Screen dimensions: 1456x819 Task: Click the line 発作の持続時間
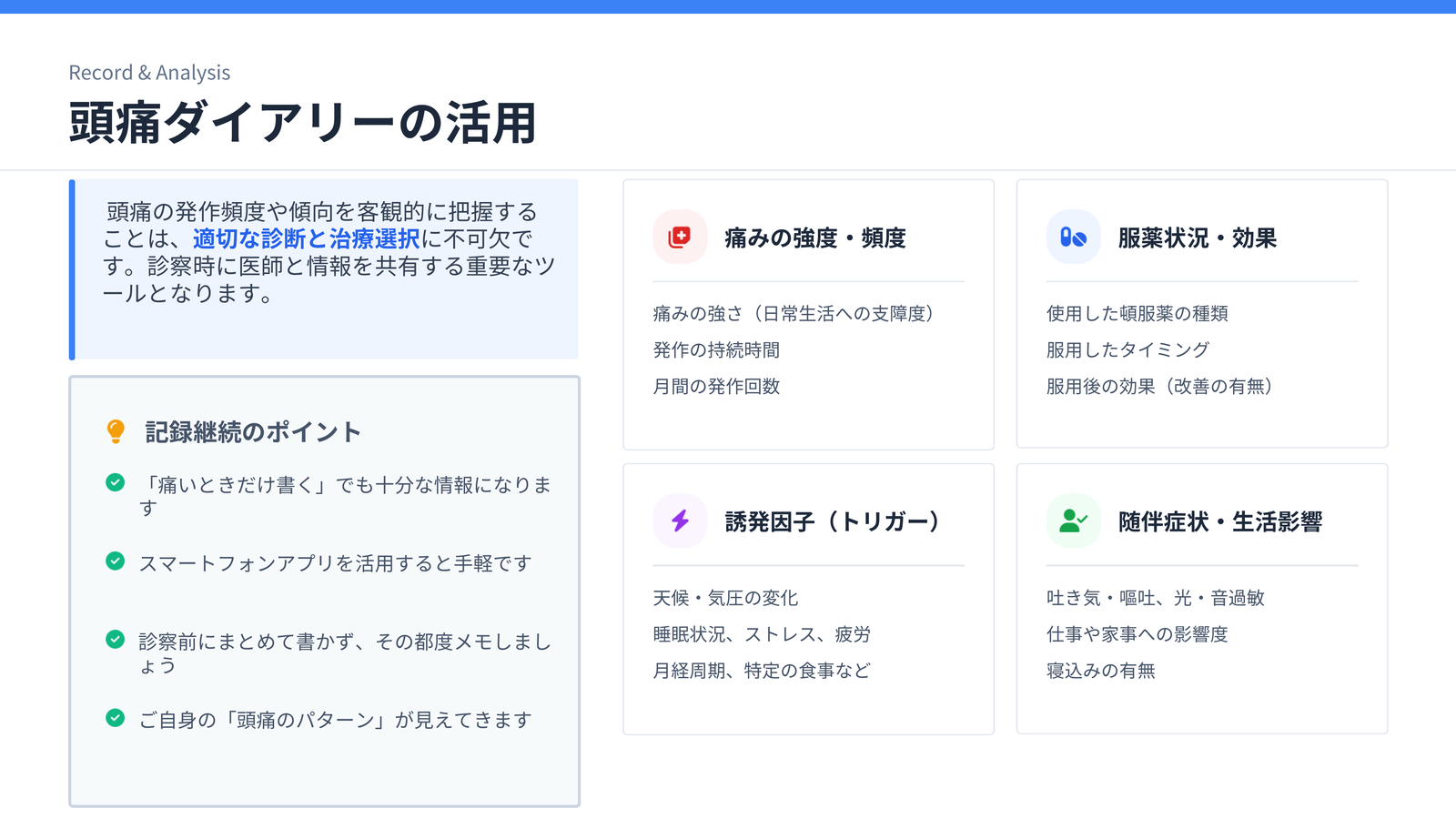tap(716, 349)
